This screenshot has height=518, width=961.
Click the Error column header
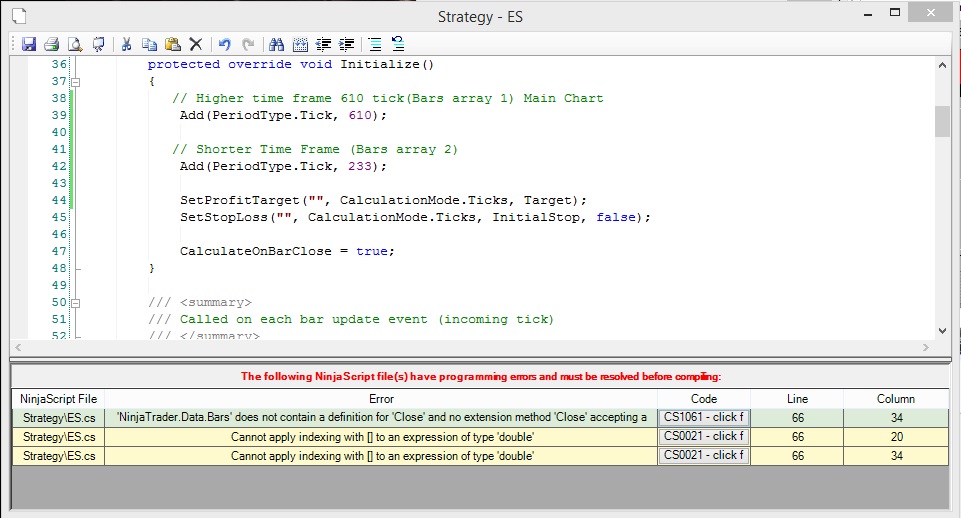(381, 399)
